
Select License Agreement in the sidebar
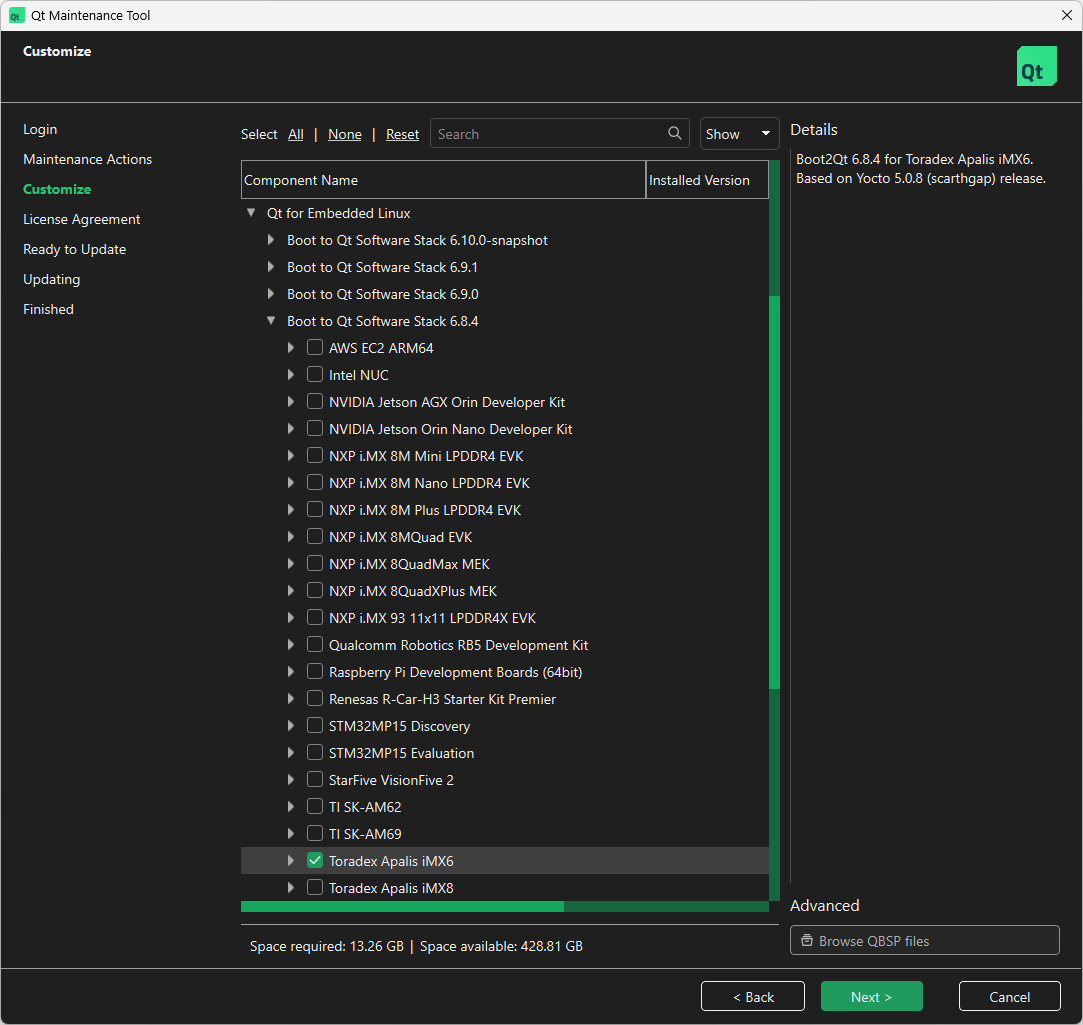[82, 219]
